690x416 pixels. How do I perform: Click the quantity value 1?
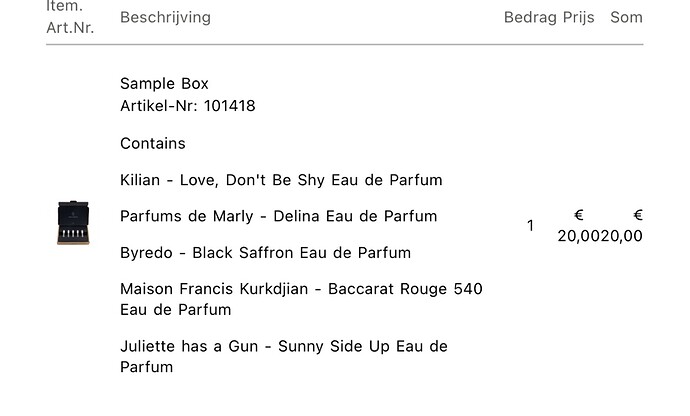click(530, 226)
